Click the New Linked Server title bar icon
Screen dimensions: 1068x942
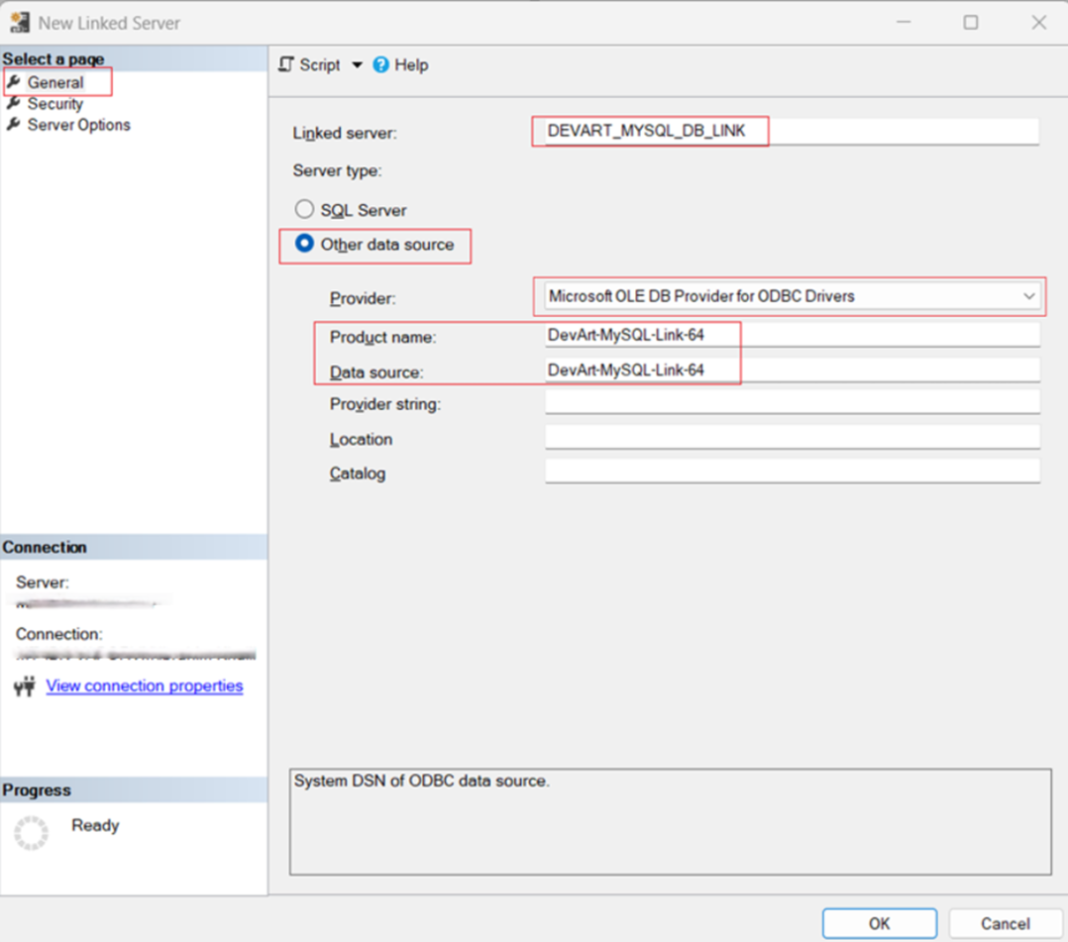tap(18, 21)
